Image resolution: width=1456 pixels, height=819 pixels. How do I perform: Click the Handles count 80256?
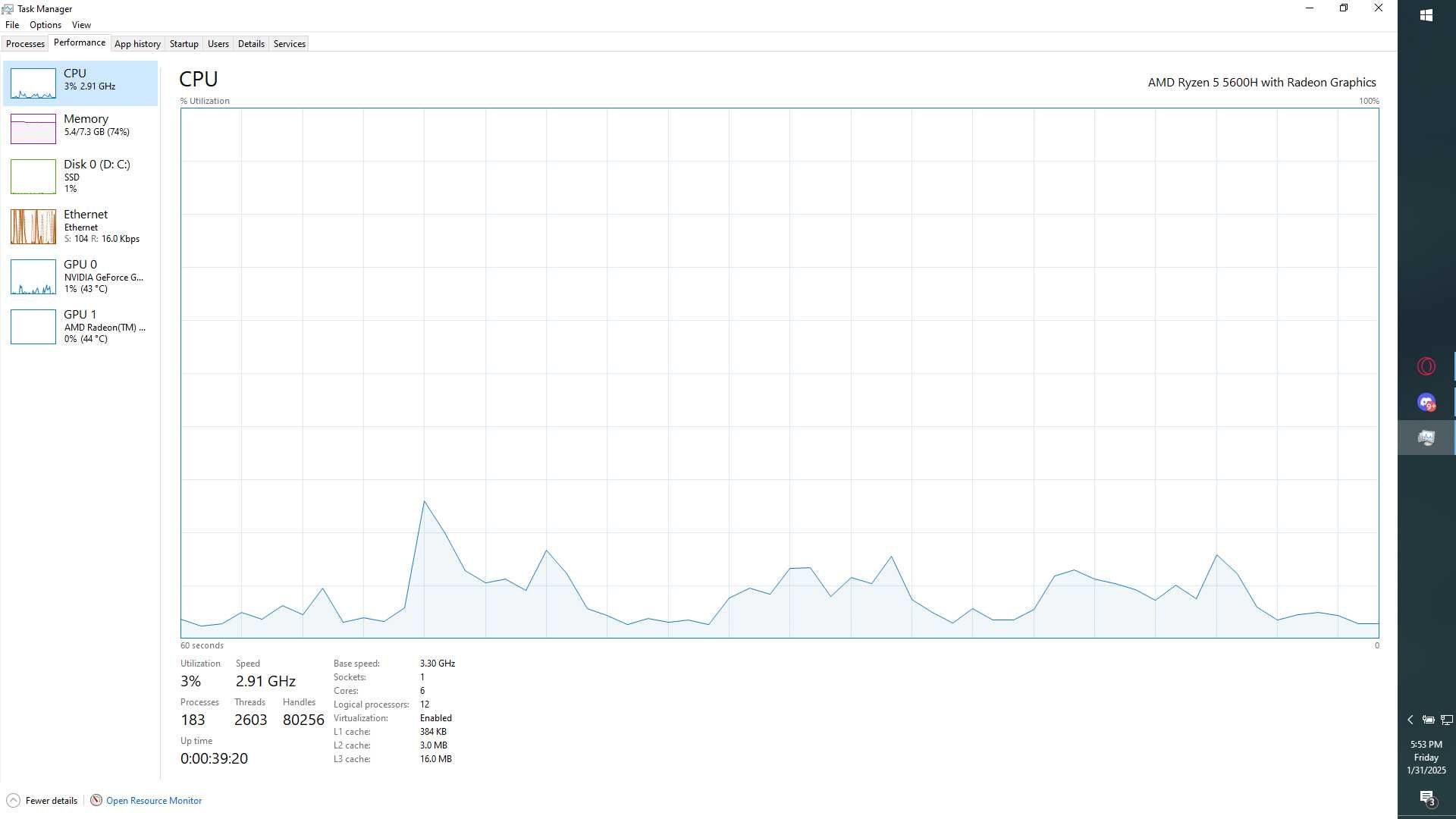click(303, 720)
